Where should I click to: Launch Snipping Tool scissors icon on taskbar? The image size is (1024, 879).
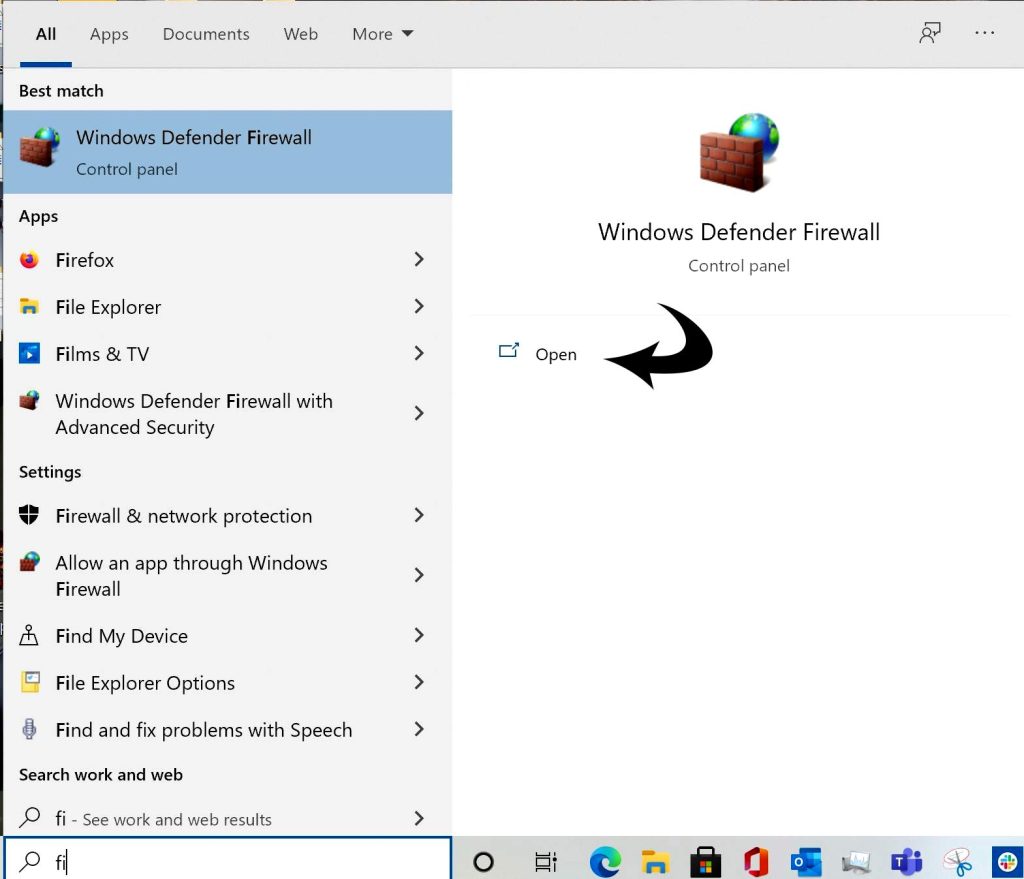(957, 862)
